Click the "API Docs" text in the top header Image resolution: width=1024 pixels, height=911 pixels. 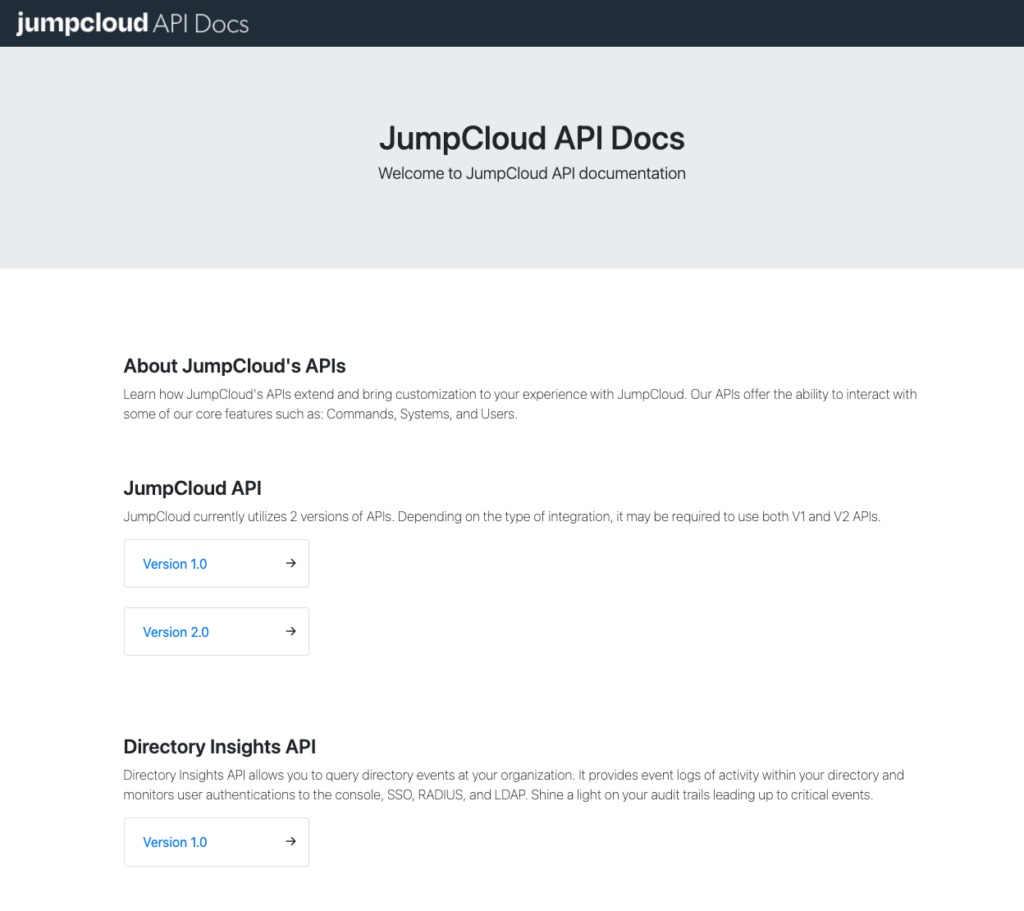(x=201, y=23)
